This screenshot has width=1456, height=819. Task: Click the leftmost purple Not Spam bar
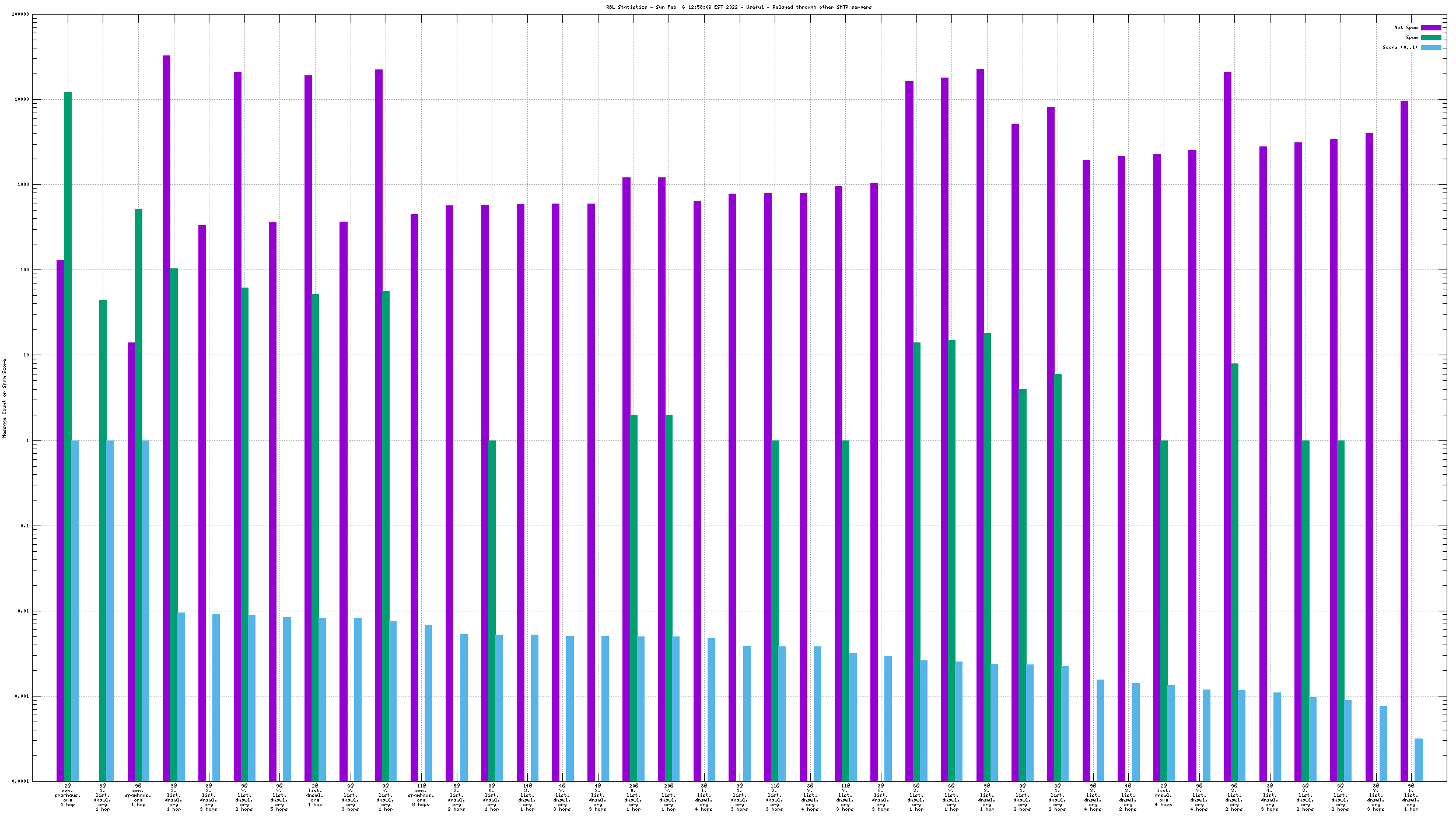[x=60, y=519]
